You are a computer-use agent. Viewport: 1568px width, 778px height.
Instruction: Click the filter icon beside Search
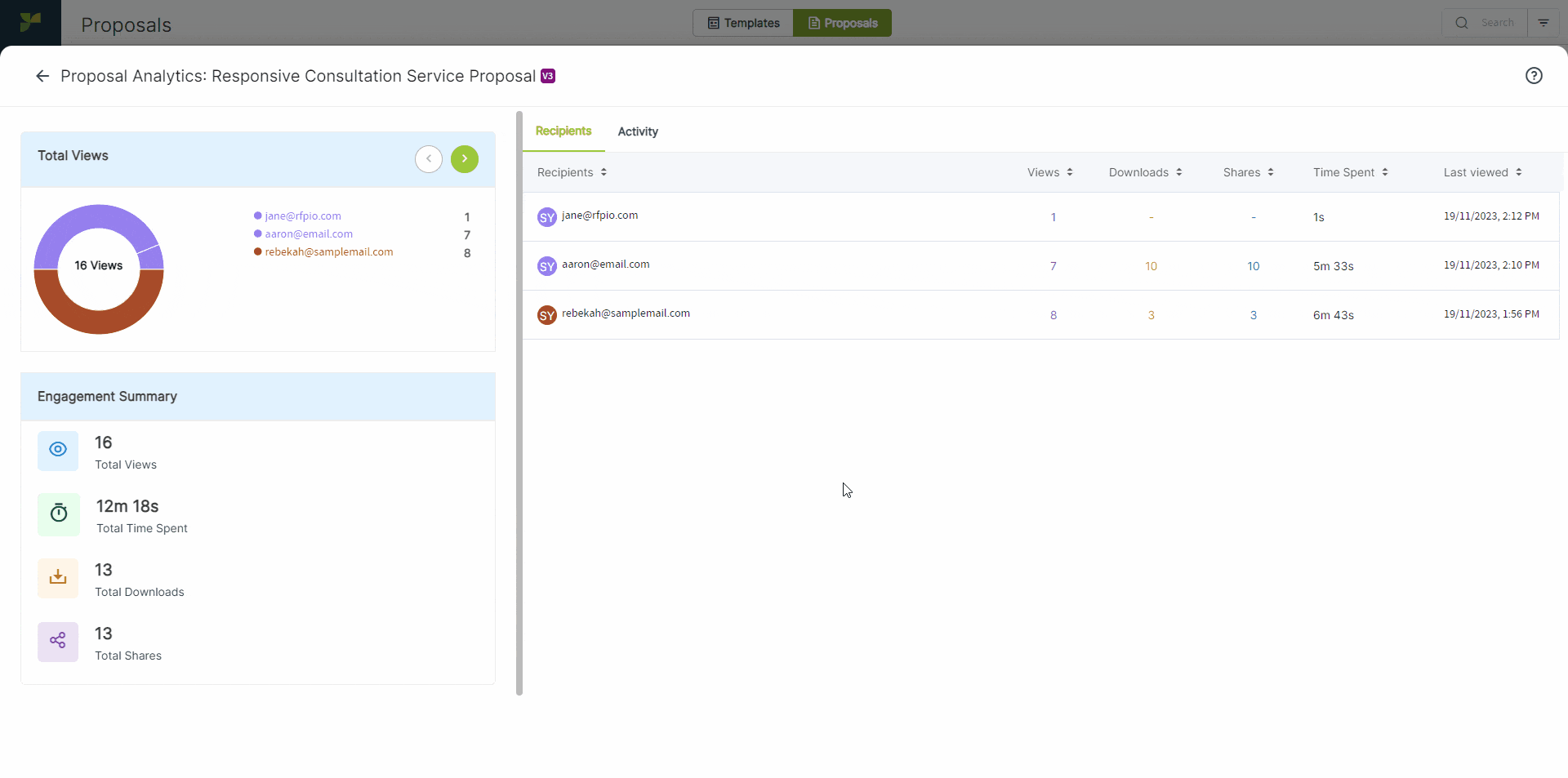1543,23
